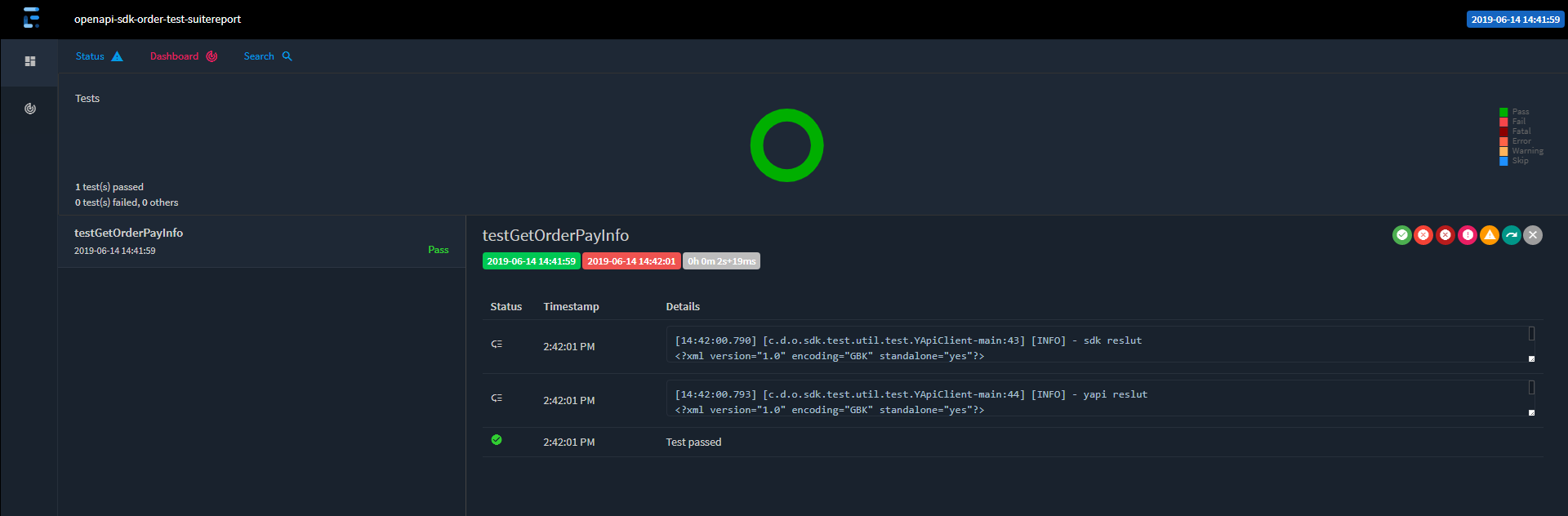Image resolution: width=1568 pixels, height=516 pixels.
Task: Click the 'Test passed' details text
Action: point(693,443)
